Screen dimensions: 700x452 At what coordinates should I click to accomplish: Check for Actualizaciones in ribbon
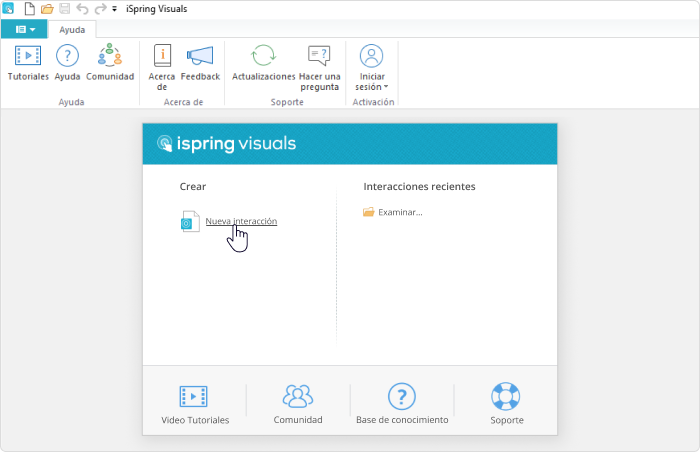[263, 63]
